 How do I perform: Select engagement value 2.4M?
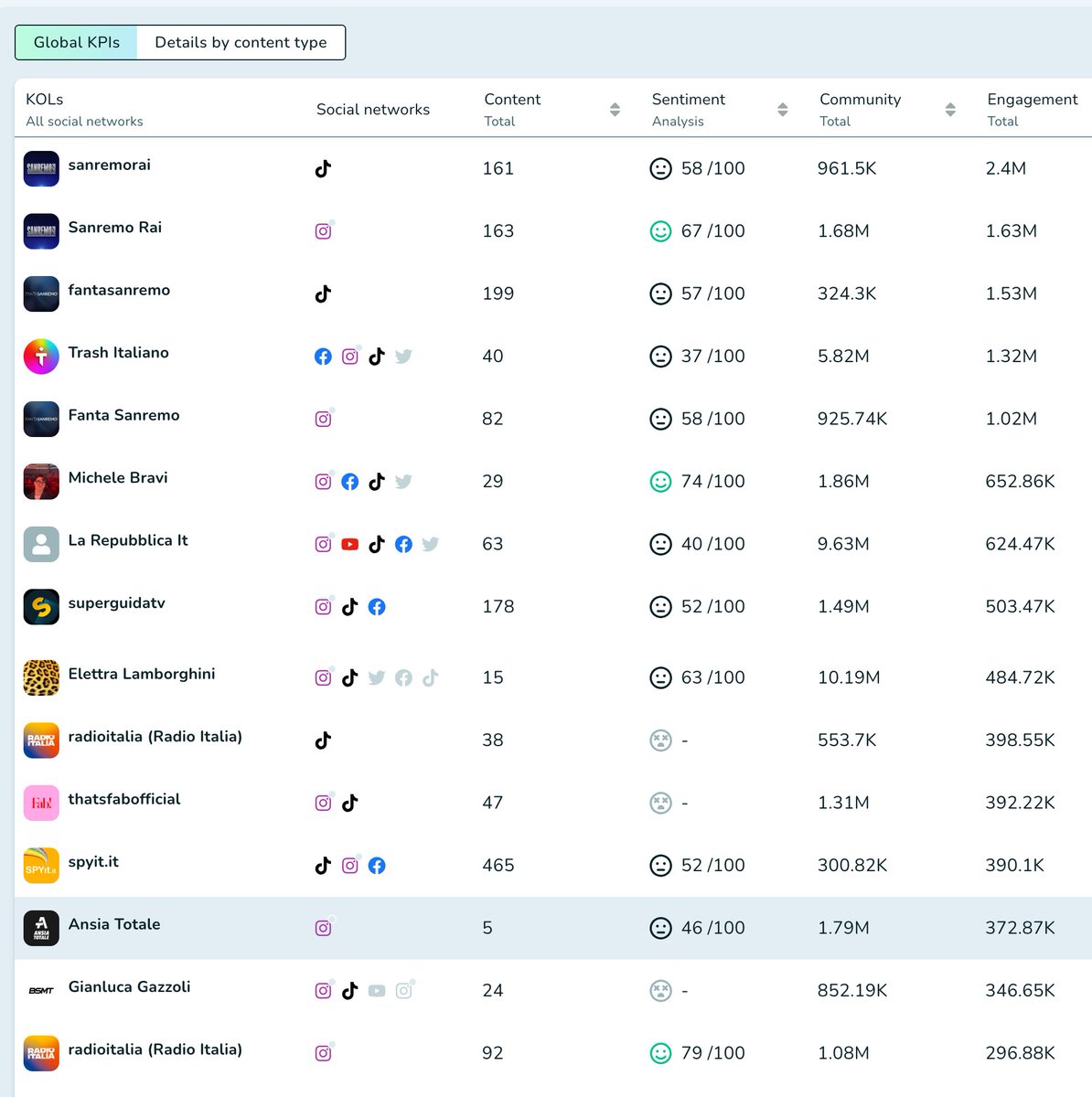(1006, 168)
